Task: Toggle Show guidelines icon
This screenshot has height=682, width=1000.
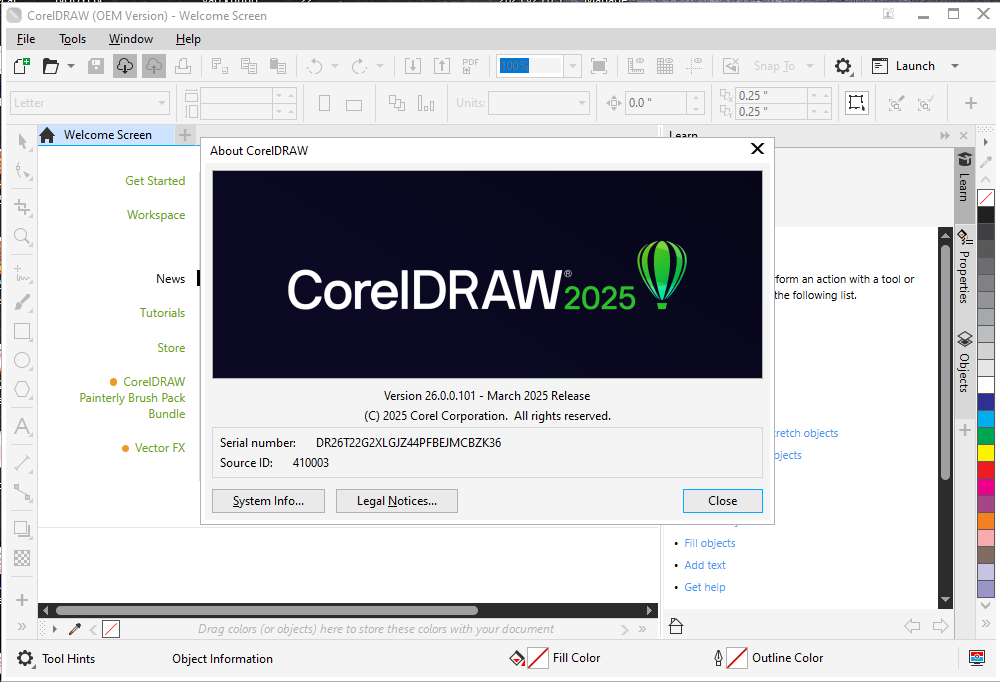Action: click(x=695, y=66)
